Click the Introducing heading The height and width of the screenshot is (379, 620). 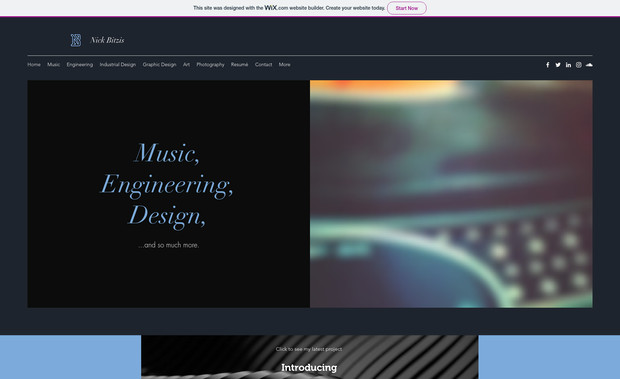point(309,368)
